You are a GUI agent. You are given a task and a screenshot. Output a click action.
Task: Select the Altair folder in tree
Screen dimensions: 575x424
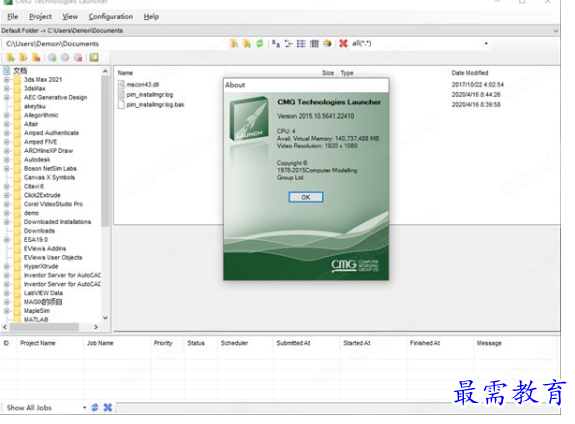click(31, 124)
